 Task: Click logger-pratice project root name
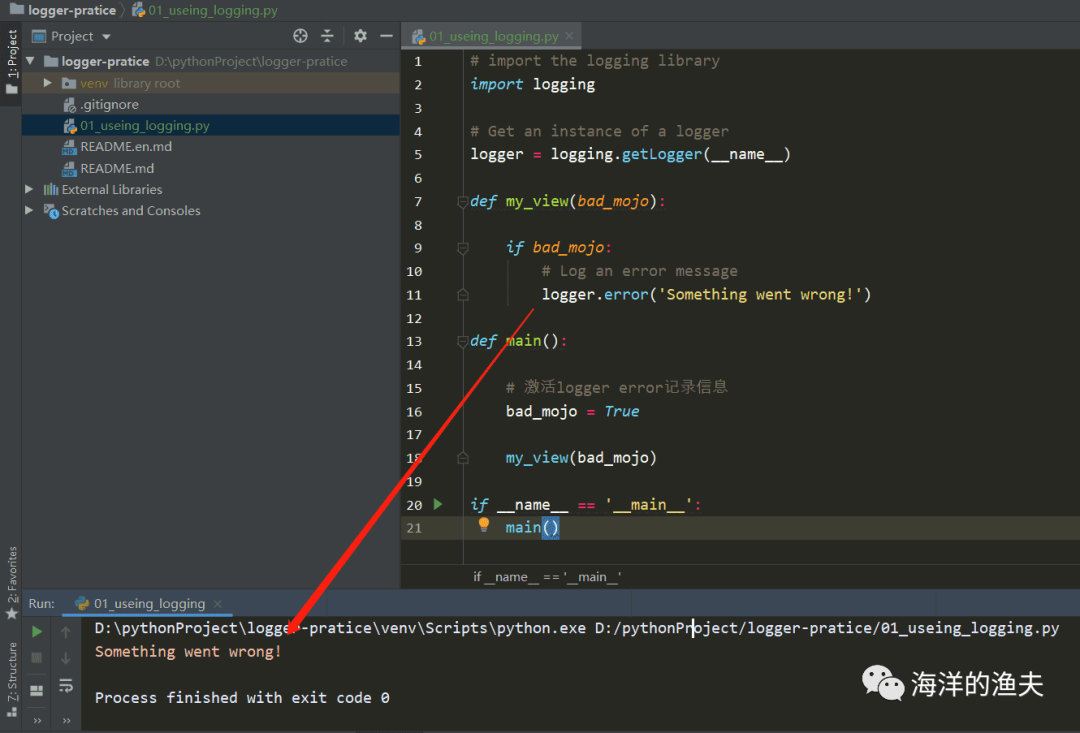pos(105,61)
